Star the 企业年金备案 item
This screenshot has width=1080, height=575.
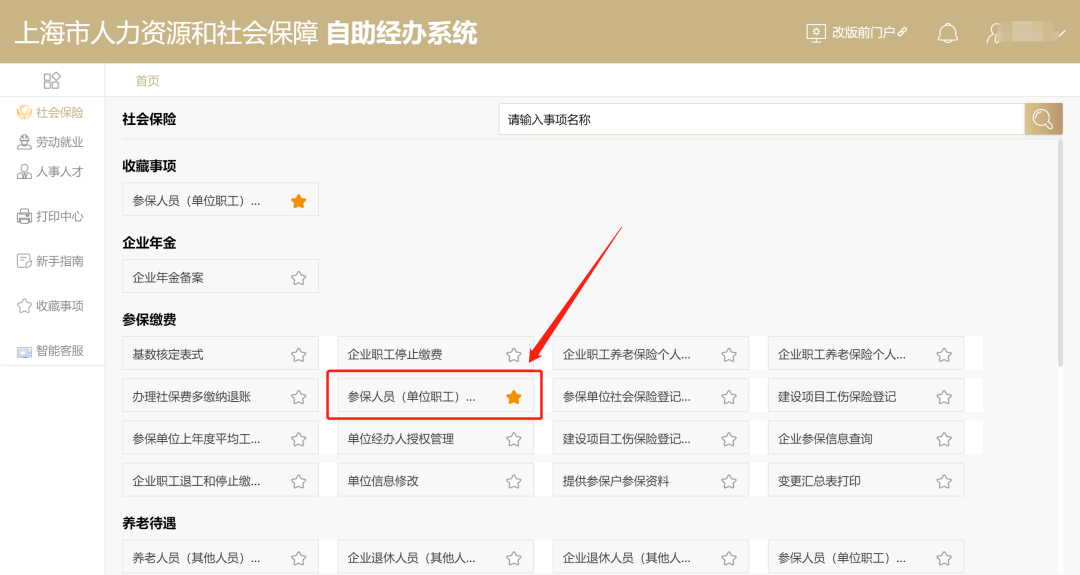coord(298,278)
